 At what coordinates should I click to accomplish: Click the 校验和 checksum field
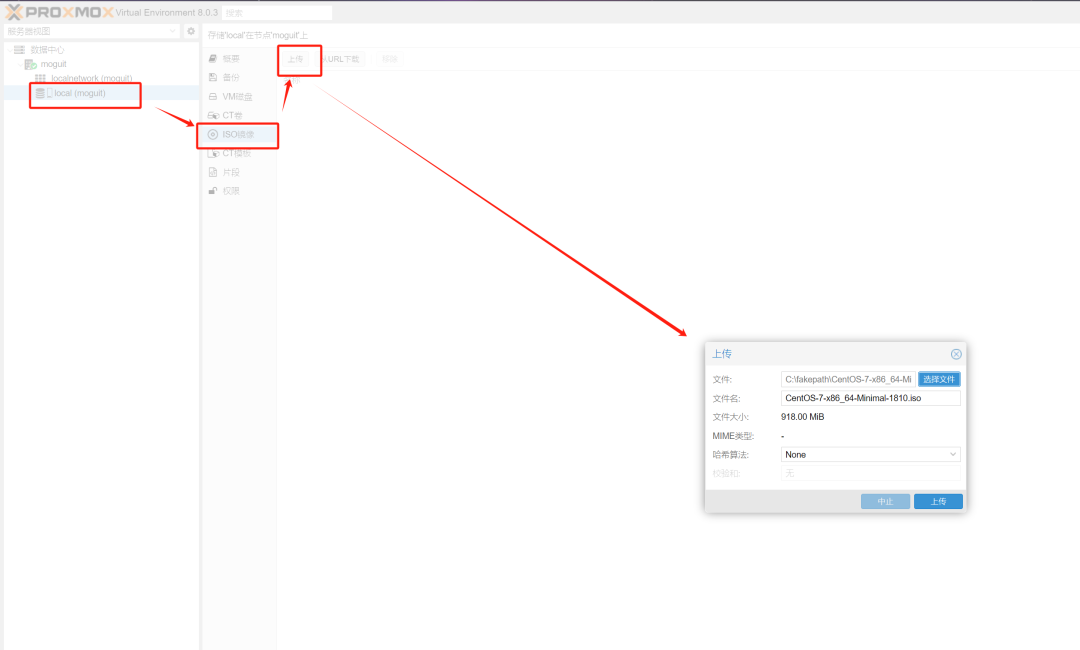click(x=871, y=473)
